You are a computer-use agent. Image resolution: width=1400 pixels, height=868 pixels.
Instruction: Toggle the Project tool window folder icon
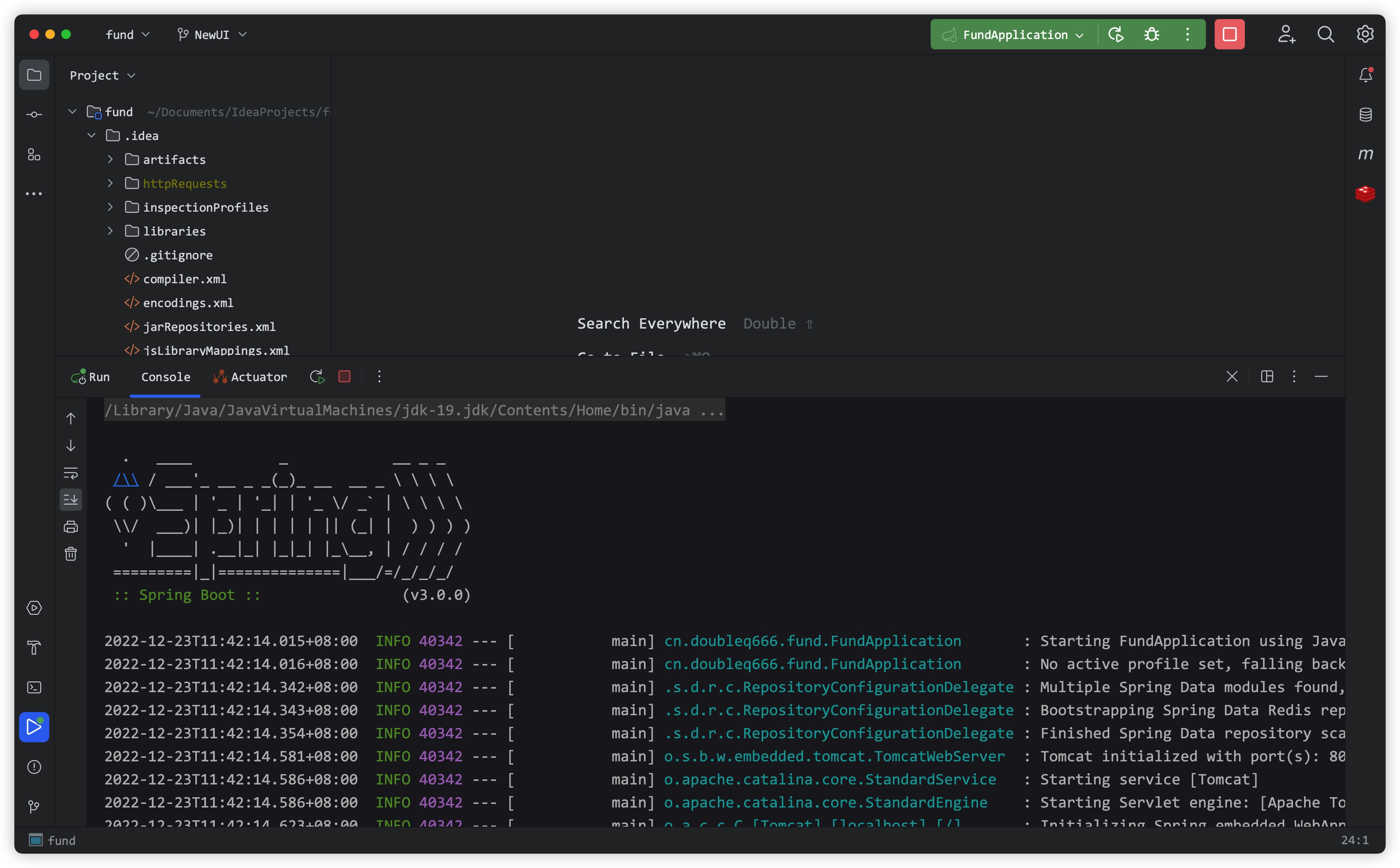34,75
